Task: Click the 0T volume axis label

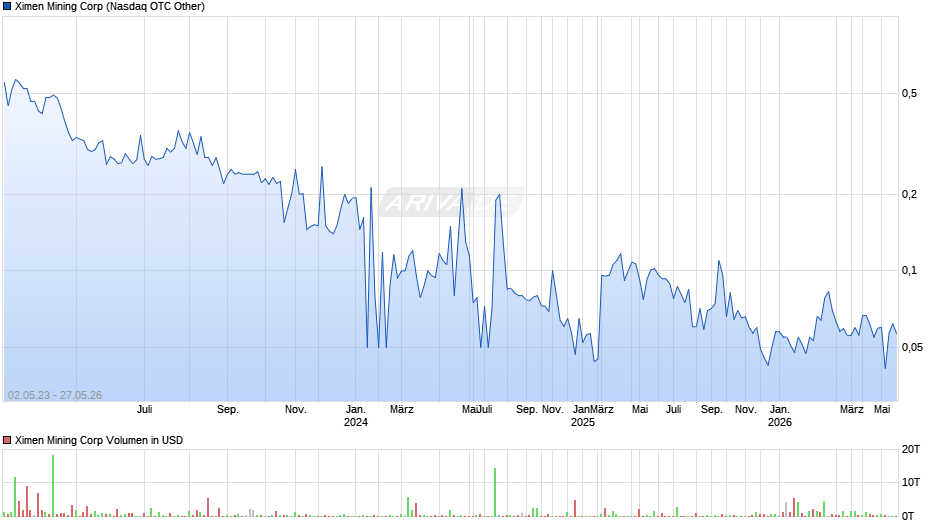Action: point(908,516)
